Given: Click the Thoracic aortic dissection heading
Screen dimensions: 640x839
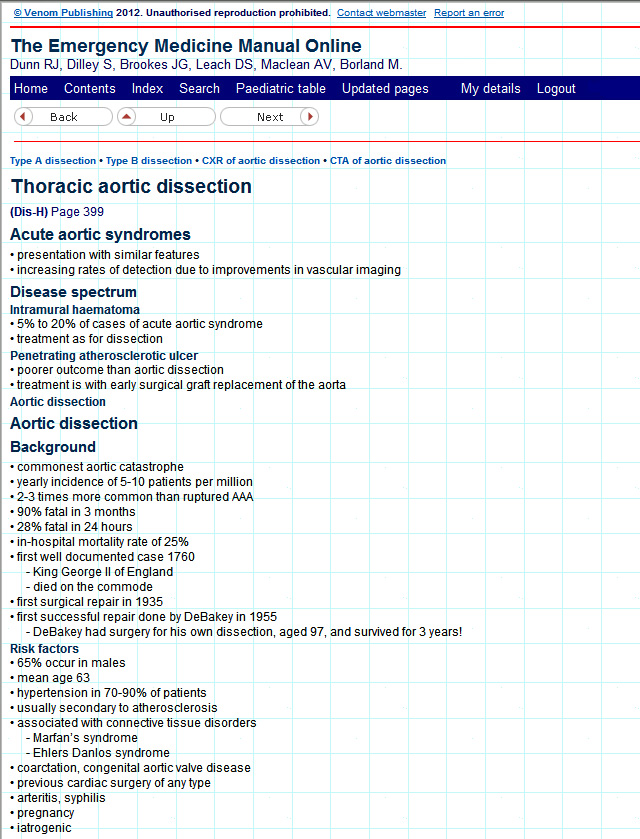Looking at the screenshot, I should (131, 187).
